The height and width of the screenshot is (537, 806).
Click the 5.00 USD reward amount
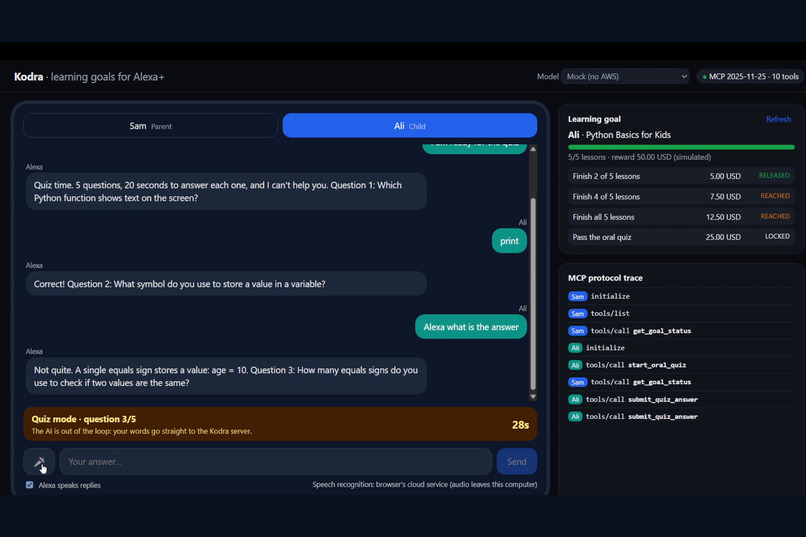[x=725, y=176]
